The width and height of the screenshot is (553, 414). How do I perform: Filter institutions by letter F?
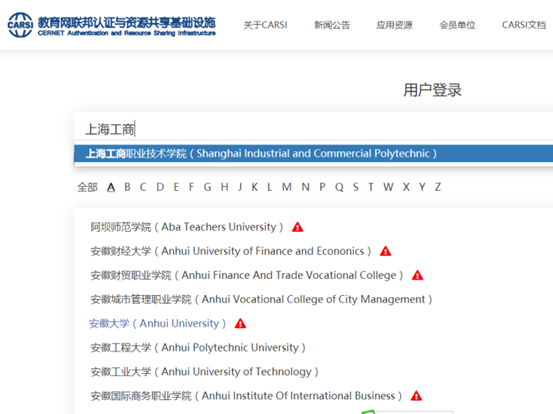point(191,187)
